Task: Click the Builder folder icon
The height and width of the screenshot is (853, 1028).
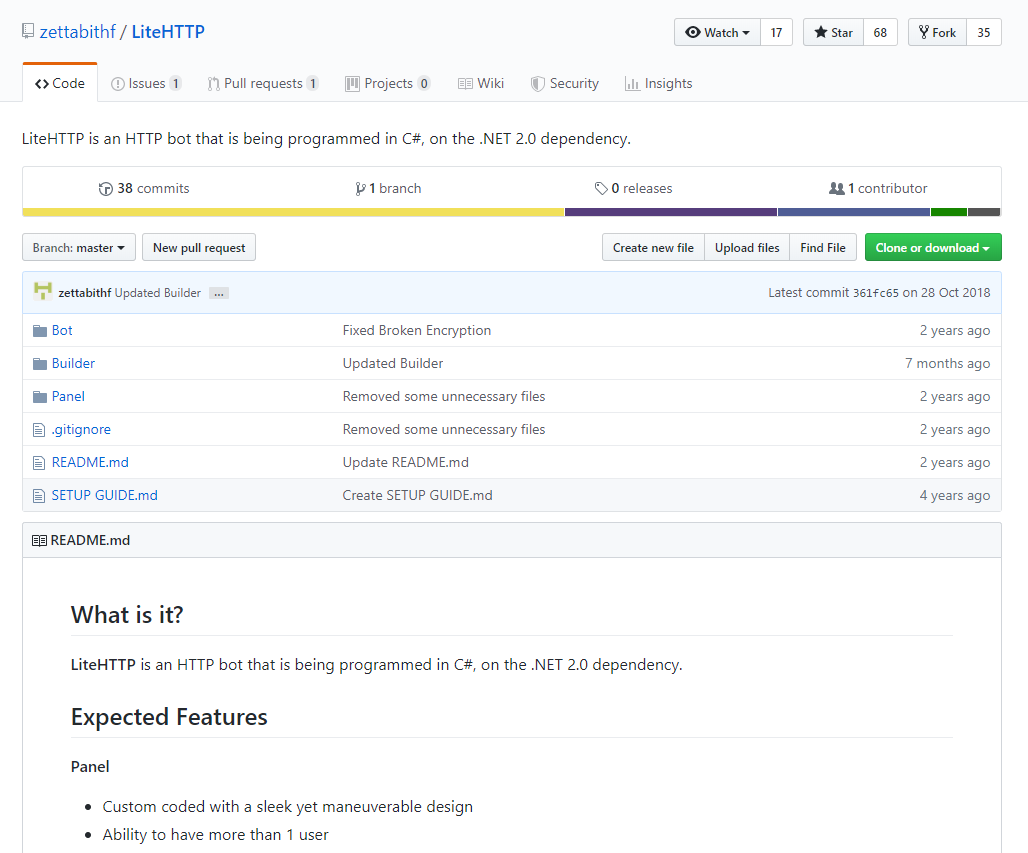Action: pyautogui.click(x=40, y=363)
